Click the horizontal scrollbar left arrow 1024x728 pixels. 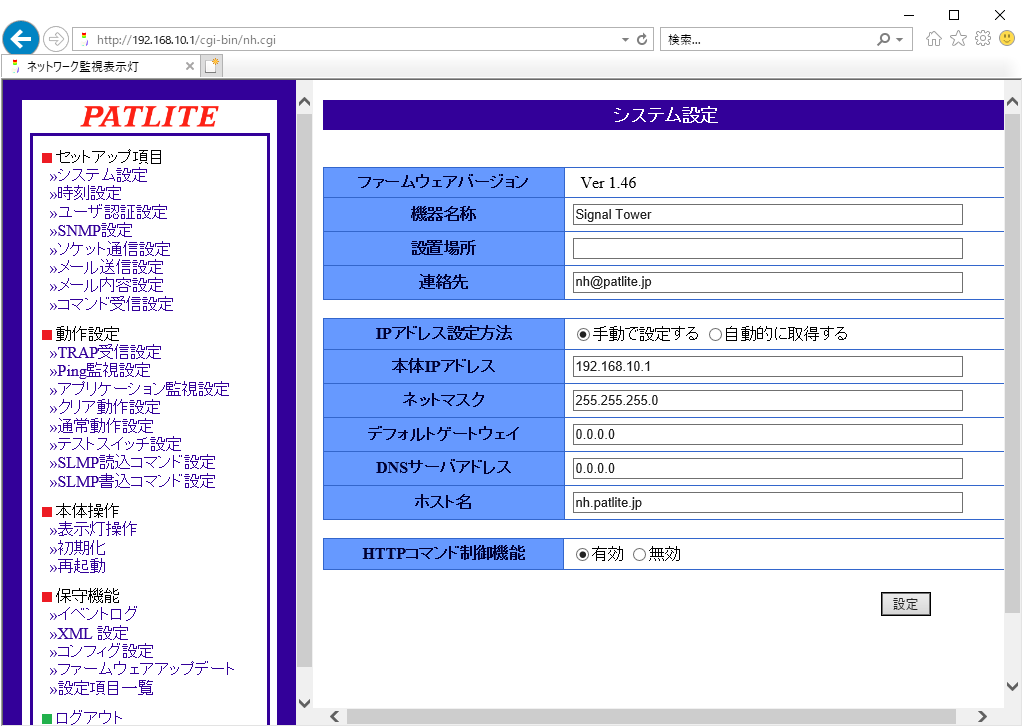[334, 717]
